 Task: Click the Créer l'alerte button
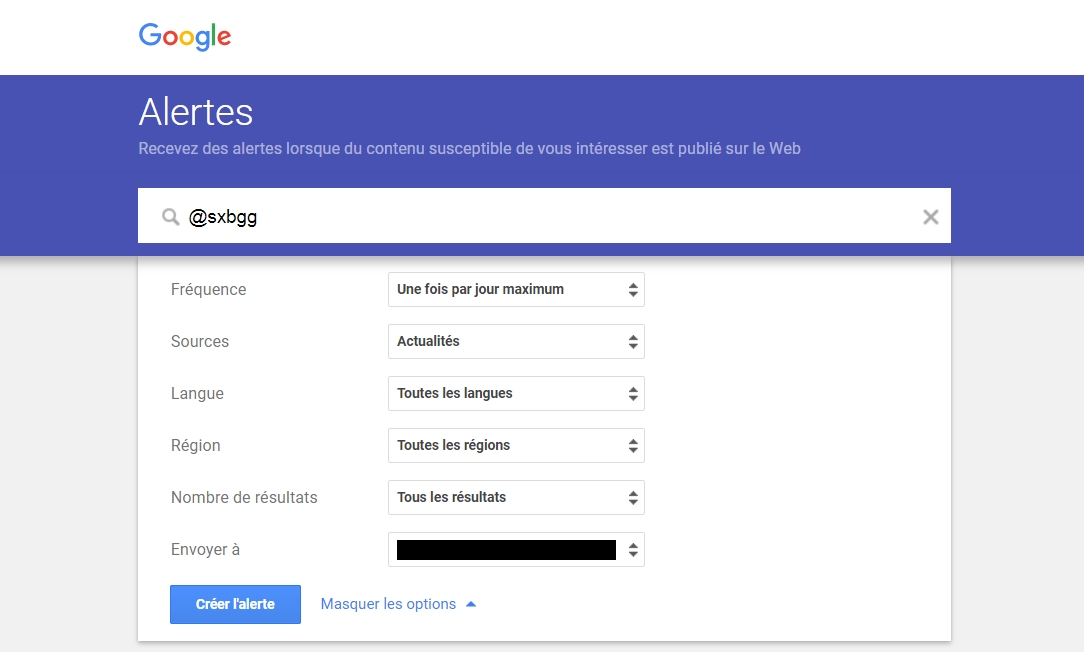click(235, 604)
